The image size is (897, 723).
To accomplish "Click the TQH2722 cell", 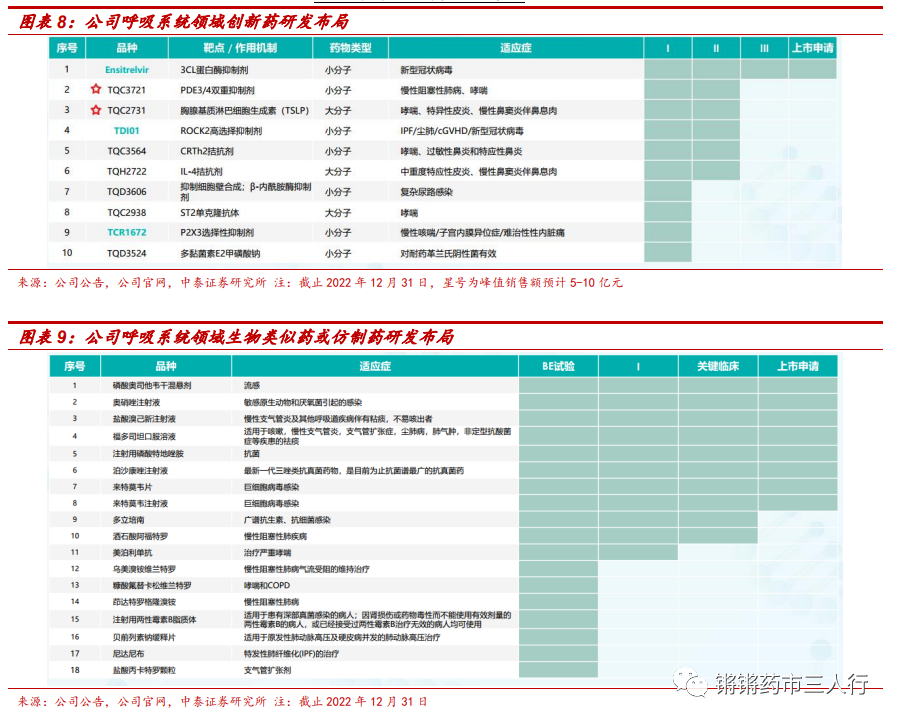I will pyautogui.click(x=126, y=171).
